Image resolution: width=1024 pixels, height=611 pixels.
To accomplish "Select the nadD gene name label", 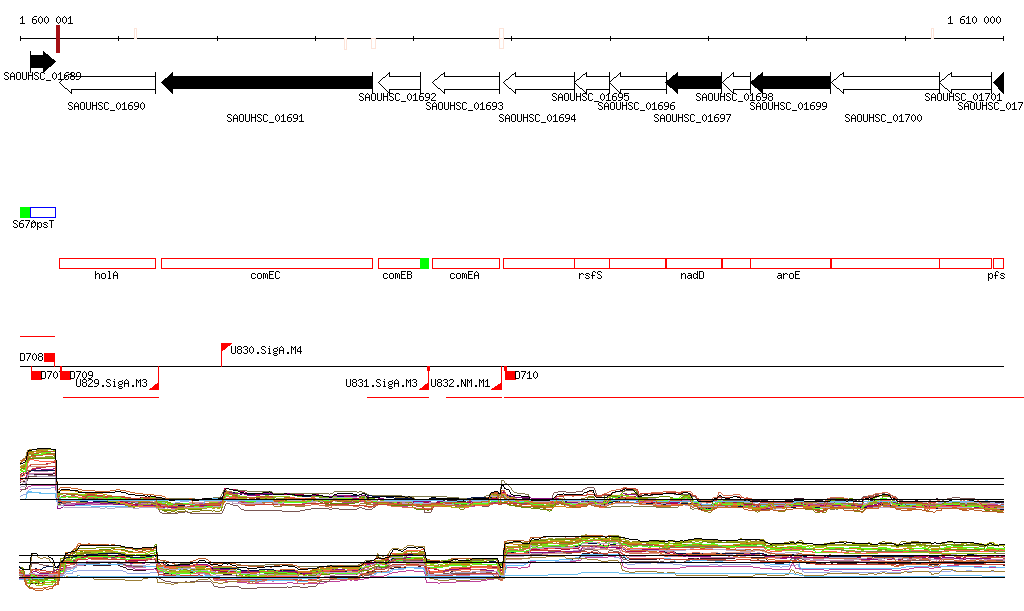I will pyautogui.click(x=692, y=275).
